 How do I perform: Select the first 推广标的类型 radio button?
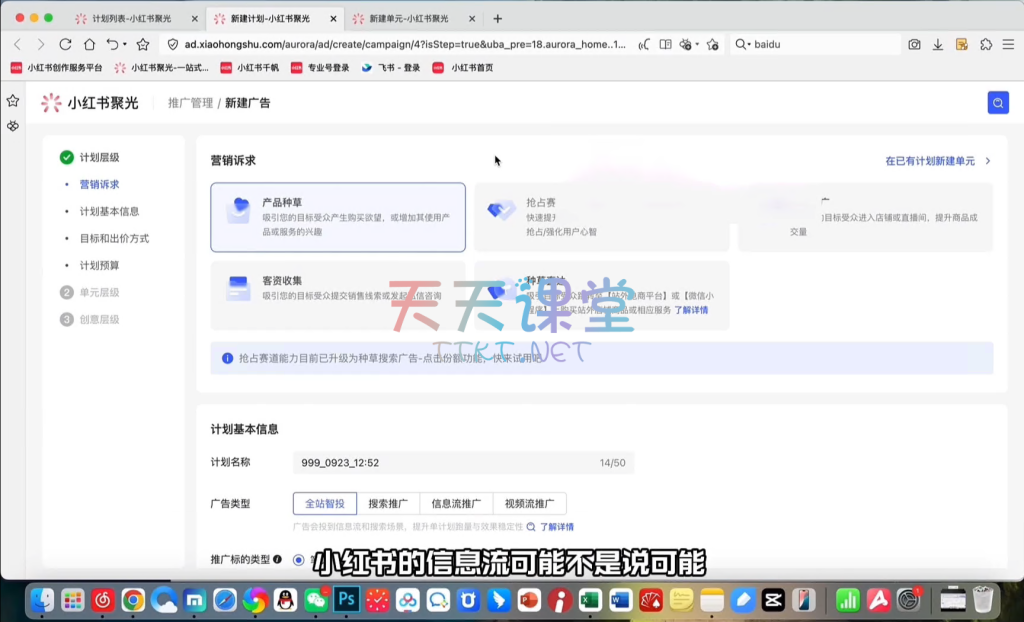299,559
